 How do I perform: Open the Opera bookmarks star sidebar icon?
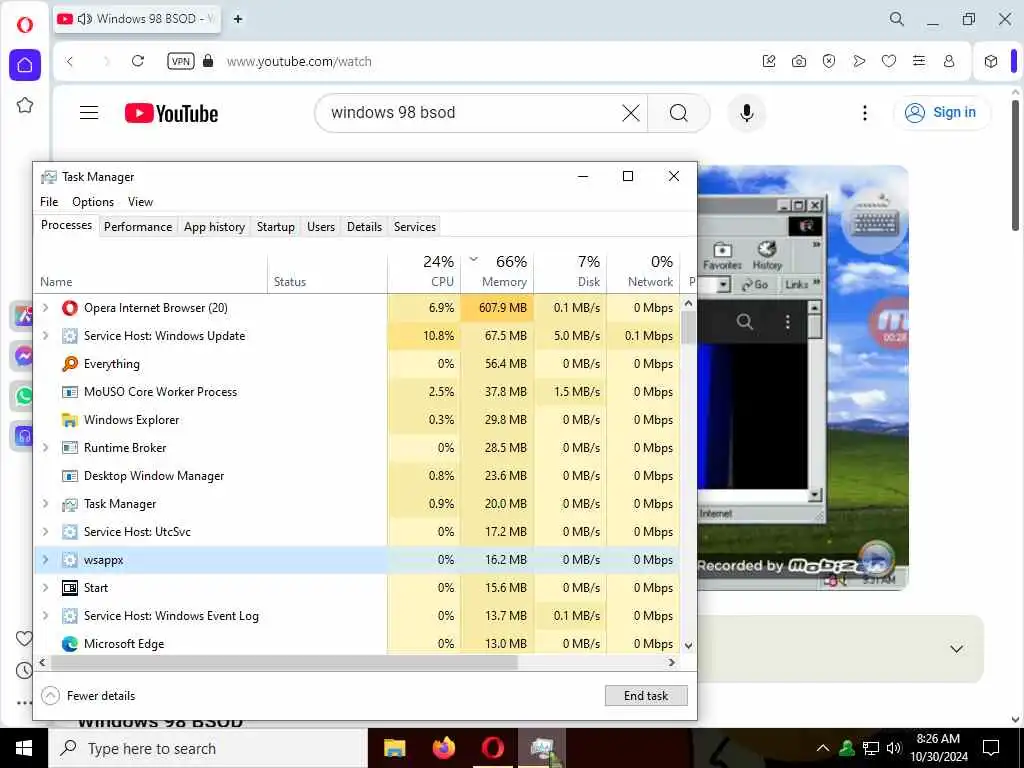(25, 105)
